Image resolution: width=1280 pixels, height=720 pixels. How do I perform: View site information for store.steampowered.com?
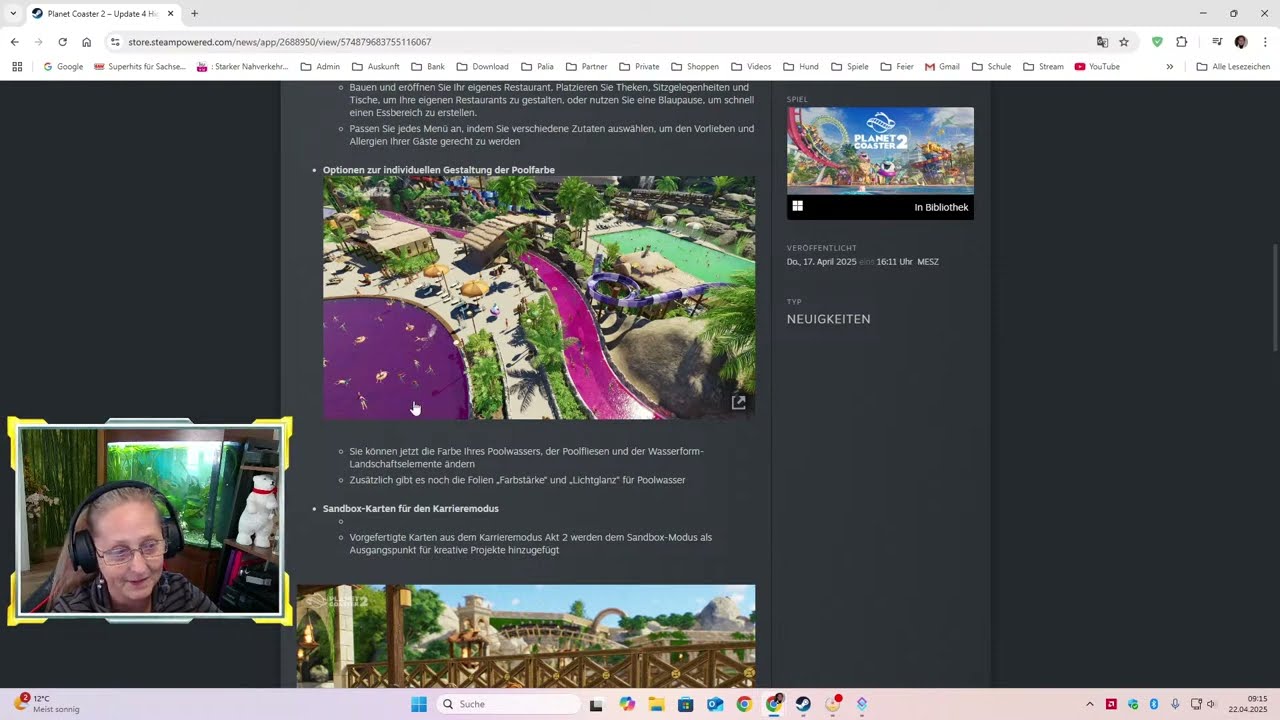(x=115, y=42)
